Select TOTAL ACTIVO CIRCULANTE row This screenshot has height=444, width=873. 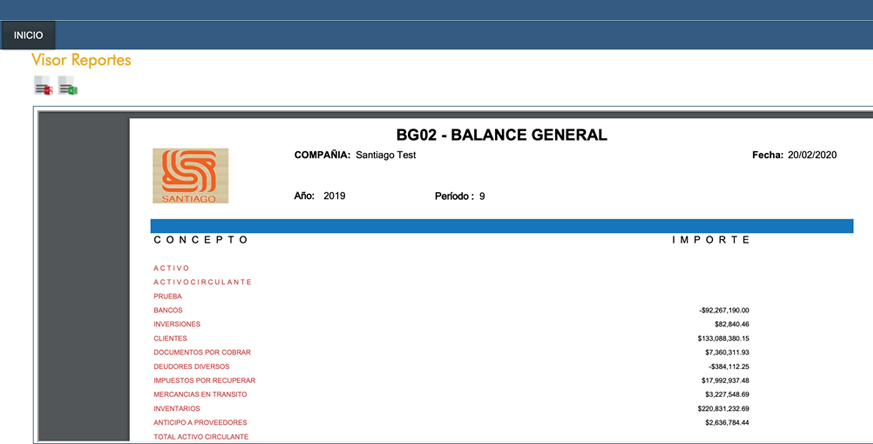201,437
